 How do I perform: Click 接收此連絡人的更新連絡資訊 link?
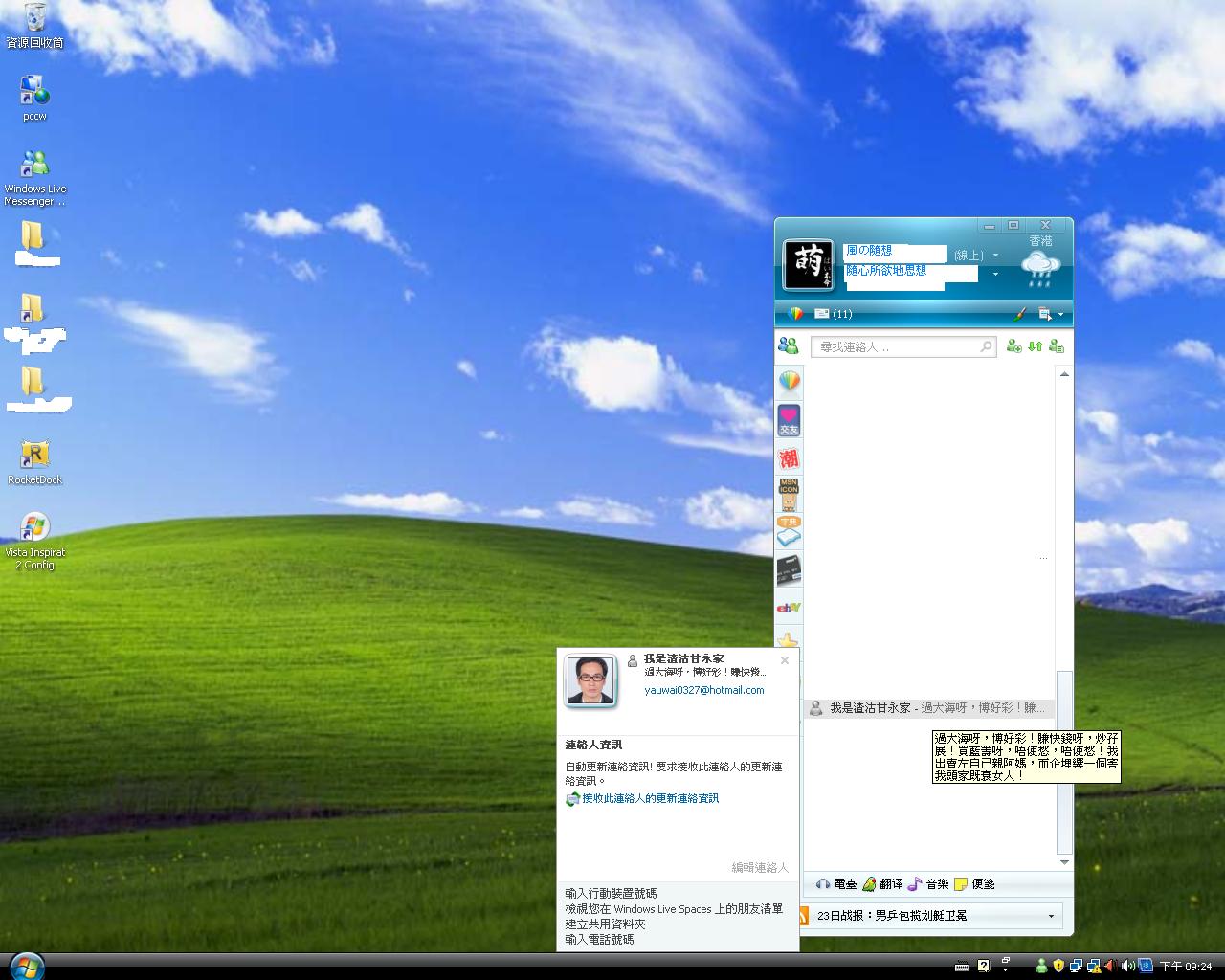650,798
